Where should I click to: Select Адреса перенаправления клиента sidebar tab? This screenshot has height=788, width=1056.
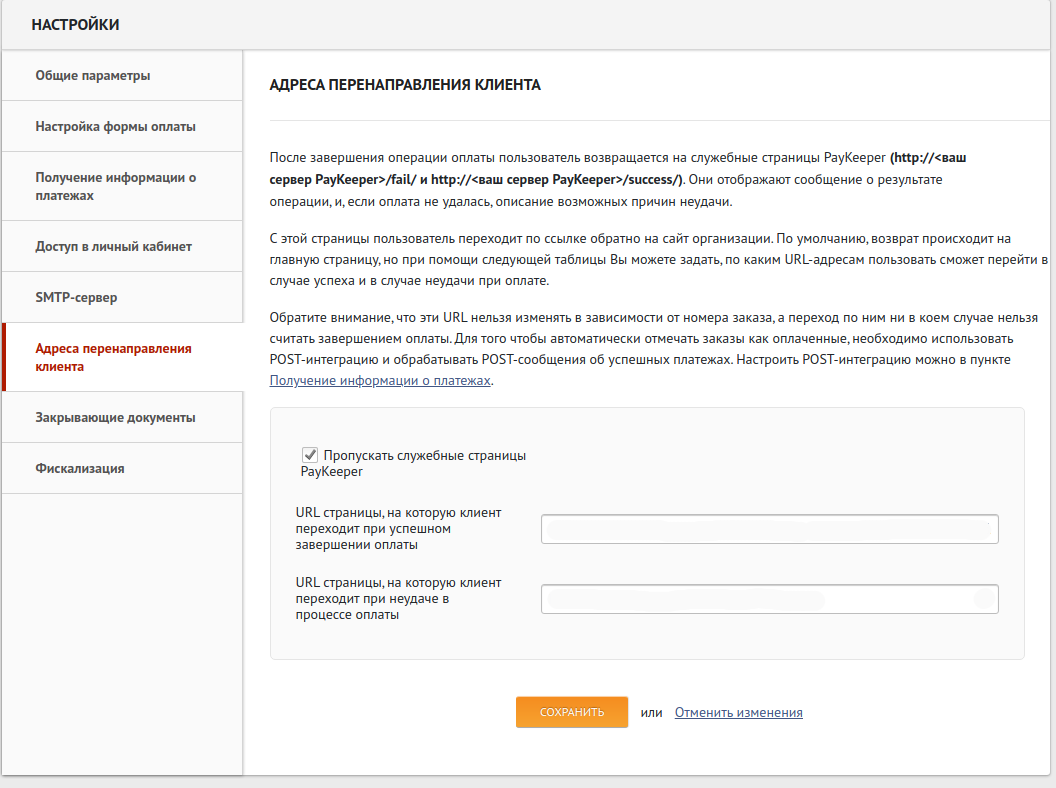tap(113, 357)
